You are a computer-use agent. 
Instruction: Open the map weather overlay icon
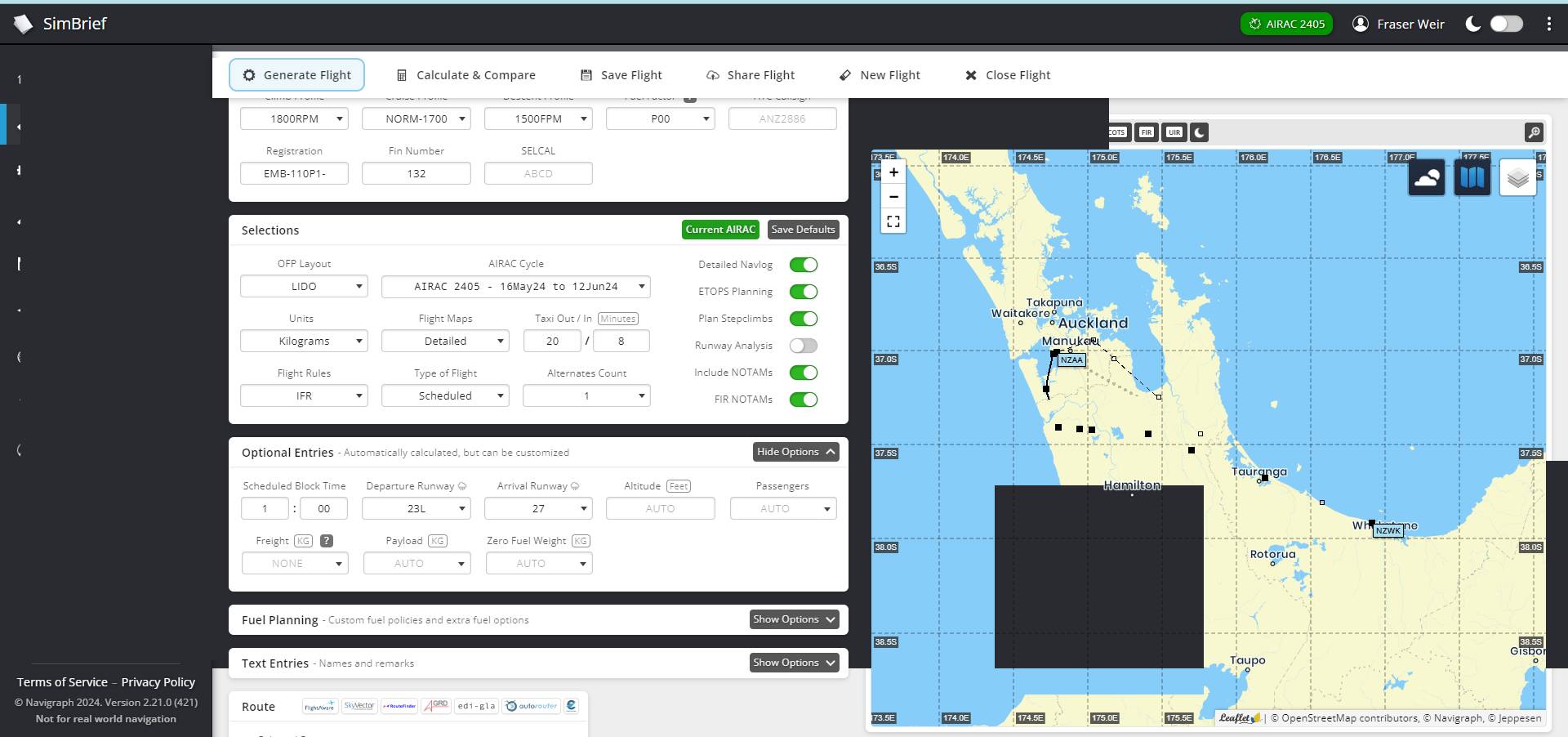point(1426,177)
